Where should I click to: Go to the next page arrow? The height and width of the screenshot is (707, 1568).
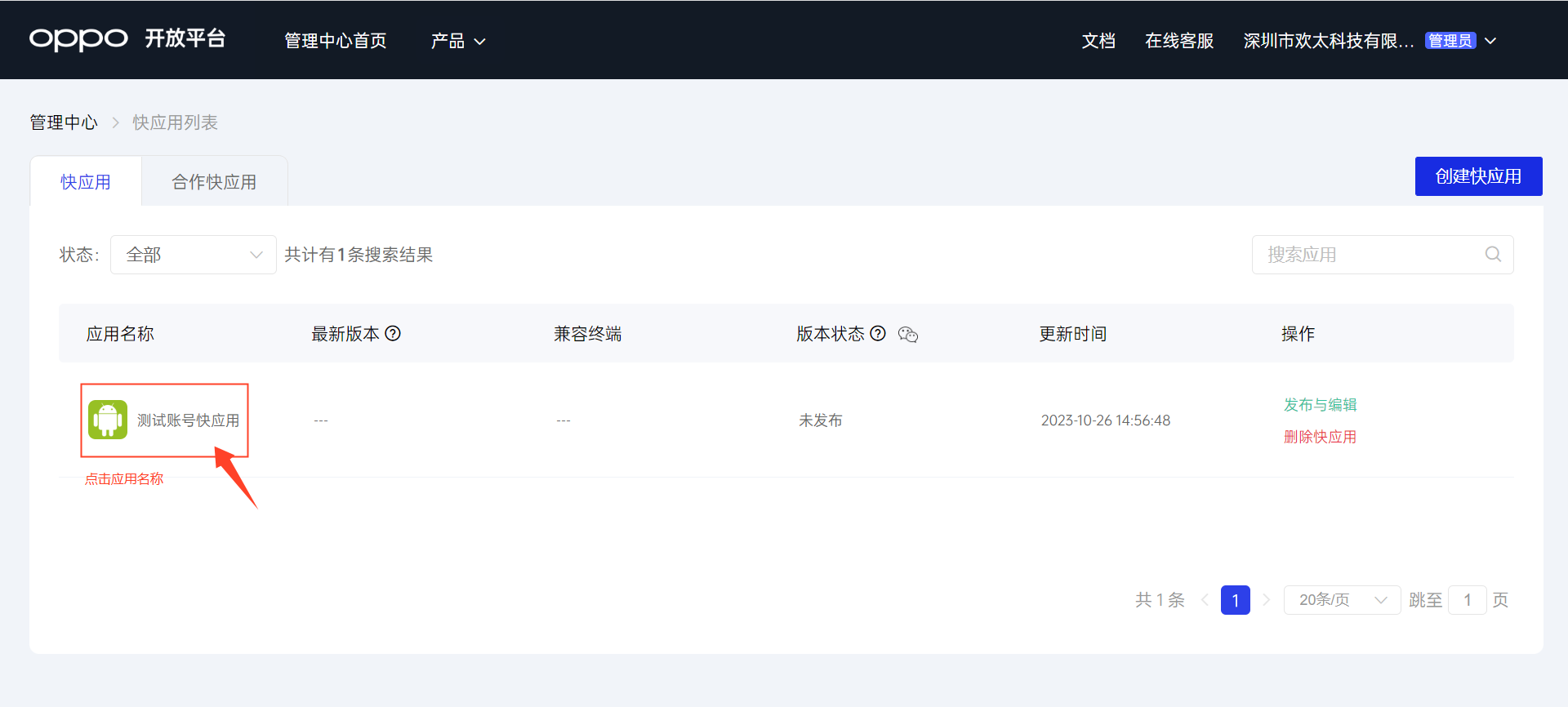pyautogui.click(x=1267, y=600)
